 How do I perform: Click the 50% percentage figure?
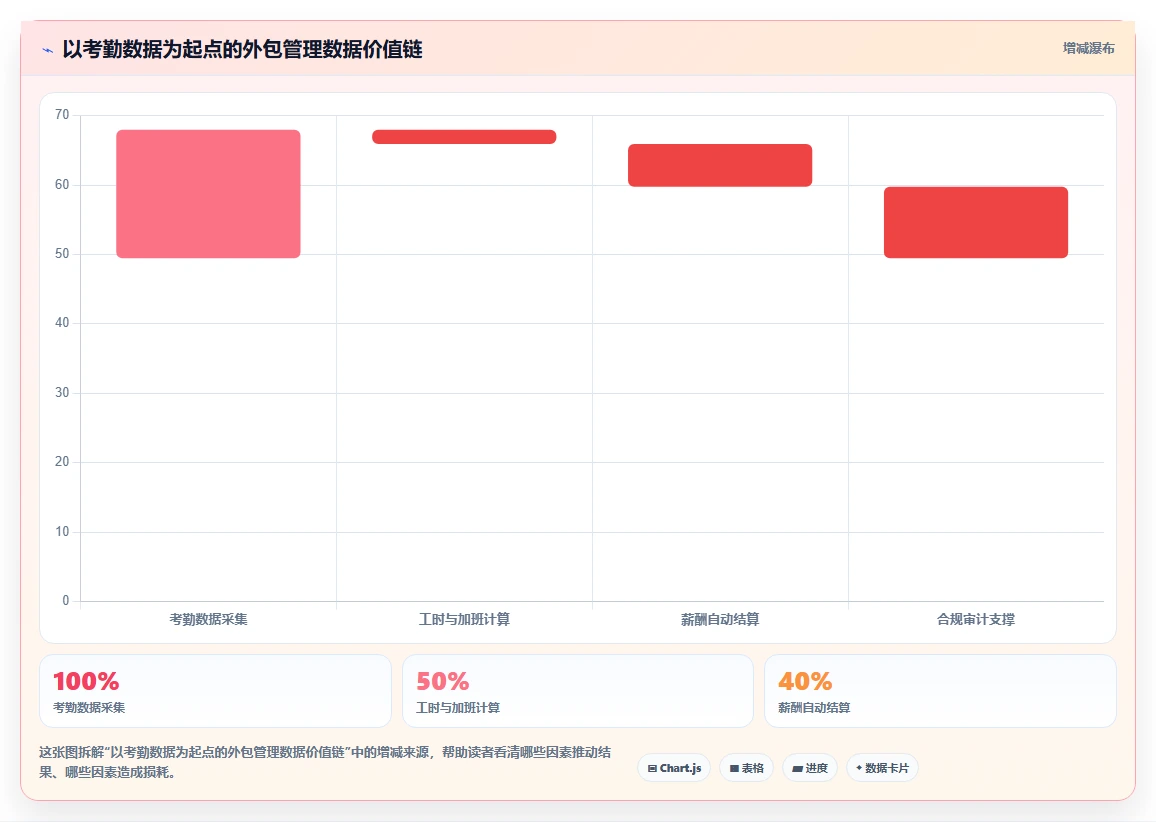pos(442,681)
